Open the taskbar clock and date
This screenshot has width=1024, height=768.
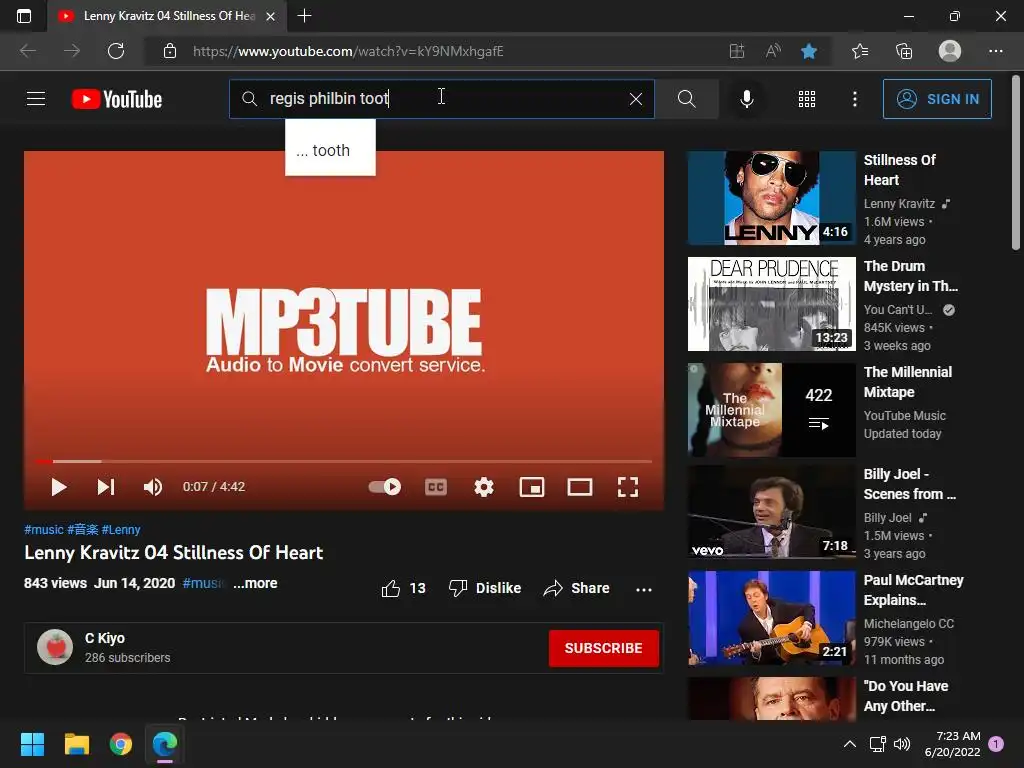pos(952,744)
